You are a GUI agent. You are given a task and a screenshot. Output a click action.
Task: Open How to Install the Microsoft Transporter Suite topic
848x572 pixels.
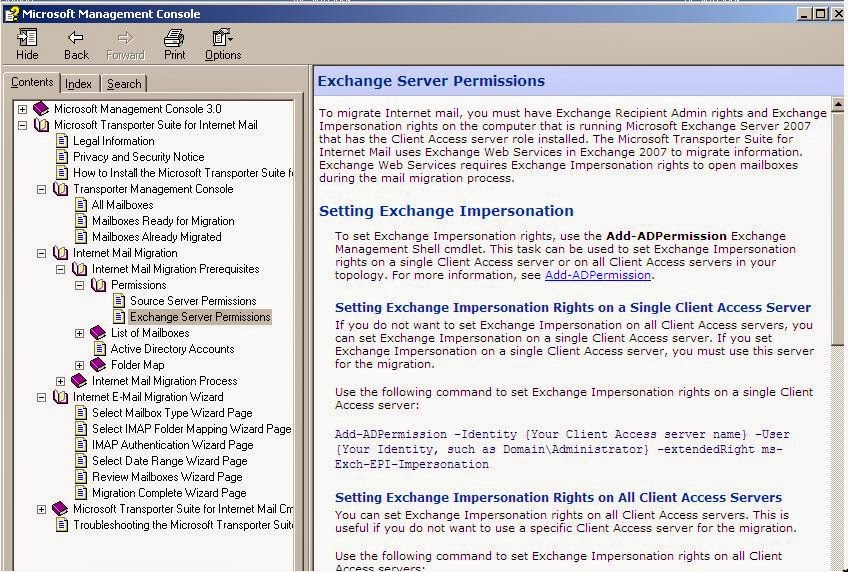click(x=183, y=173)
